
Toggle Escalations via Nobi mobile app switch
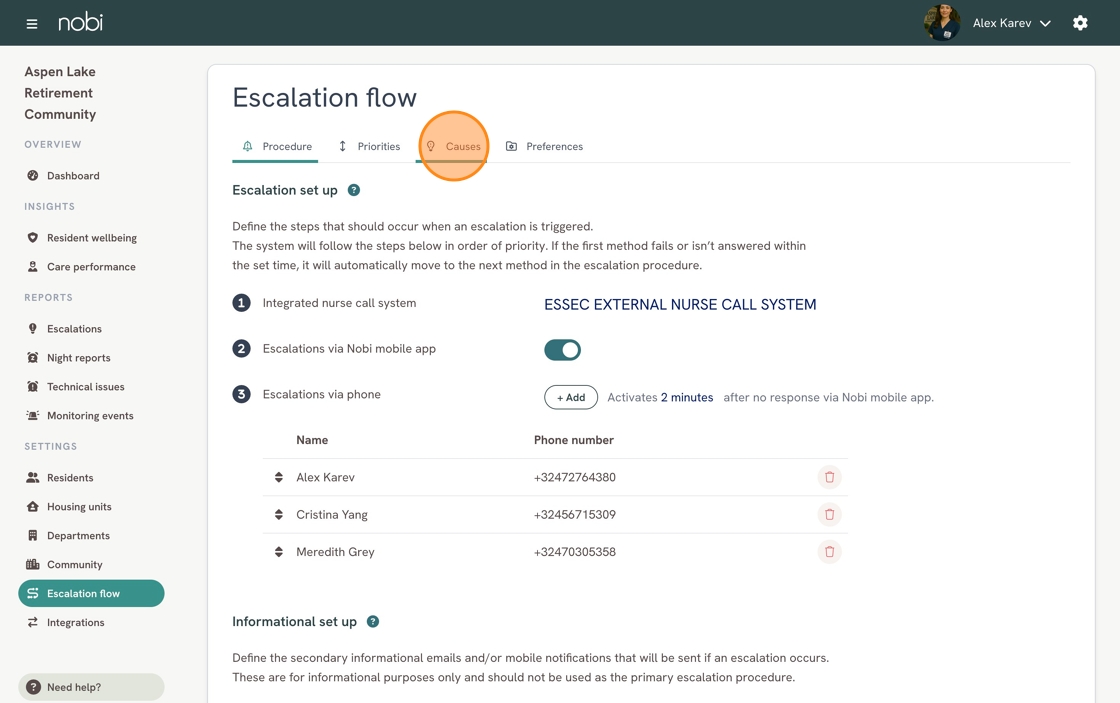[x=563, y=350]
